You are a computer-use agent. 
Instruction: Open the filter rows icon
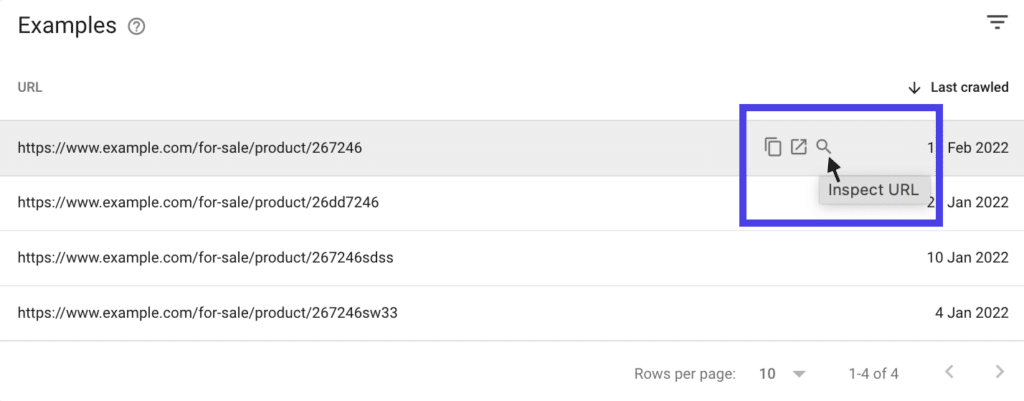click(996, 23)
